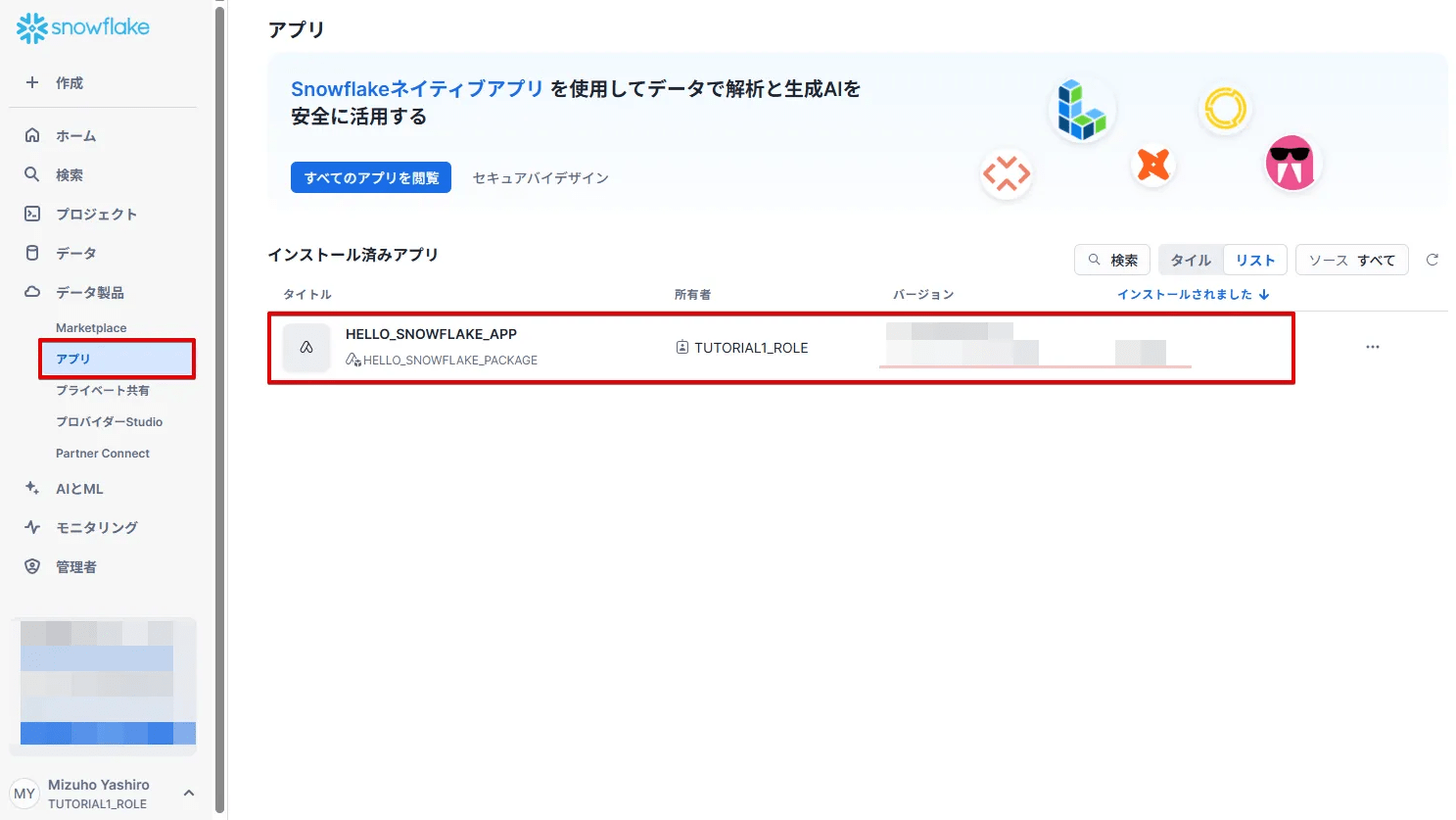Screen dimensions: 1456x820
Task: Click the Mizuho Yashiro user name
Action: point(99,784)
